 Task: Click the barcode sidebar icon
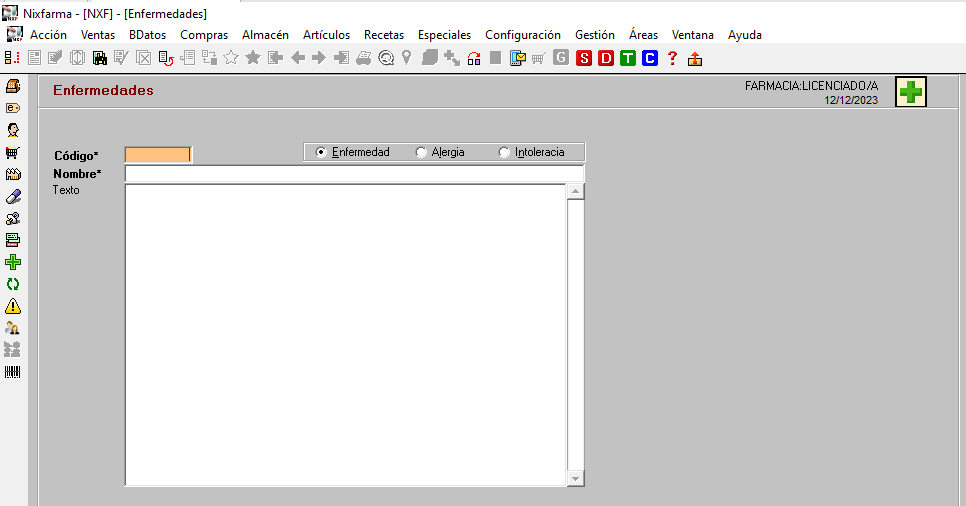(12, 372)
